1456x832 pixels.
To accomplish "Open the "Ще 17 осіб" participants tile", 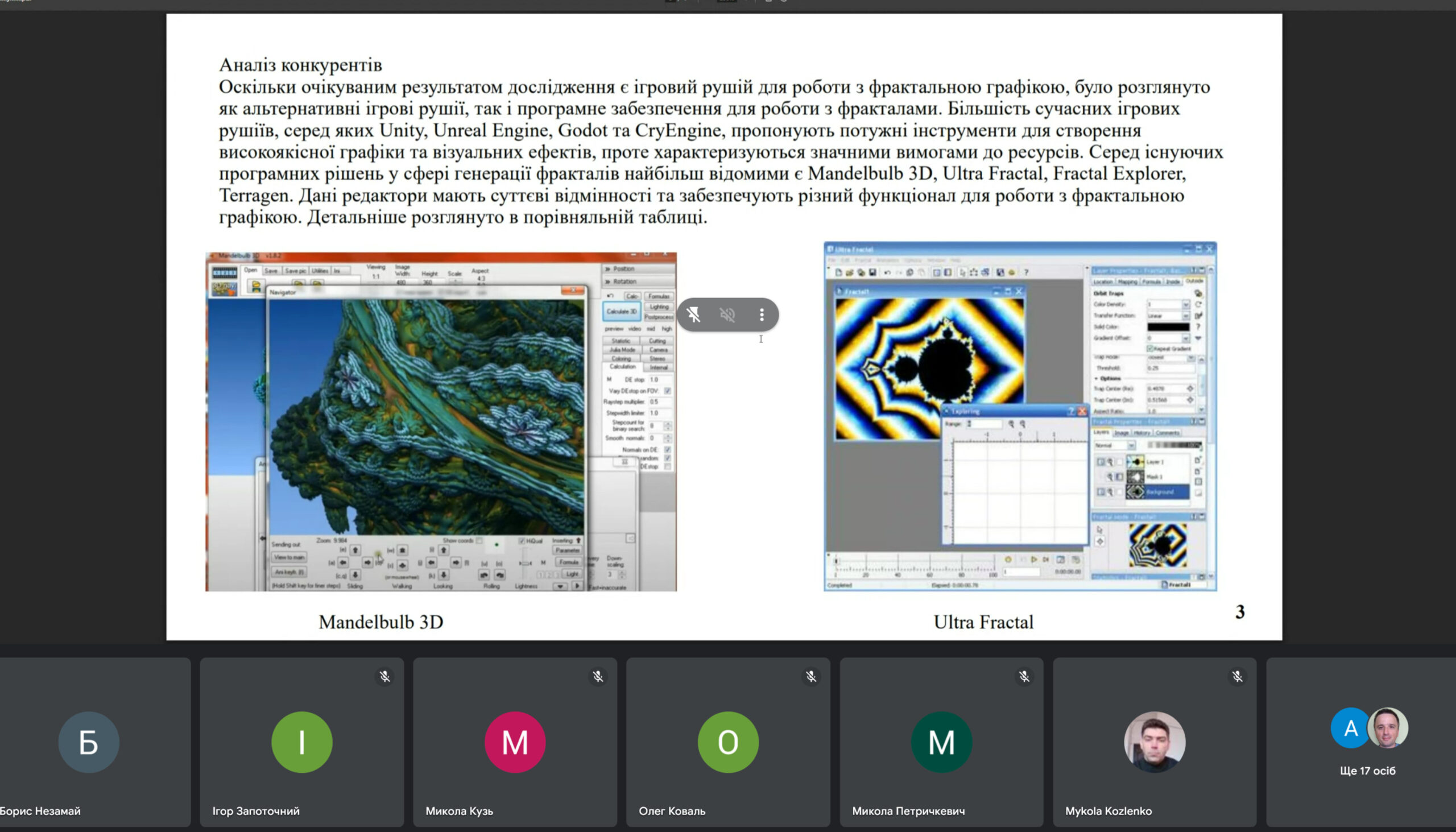I will point(1367,742).
